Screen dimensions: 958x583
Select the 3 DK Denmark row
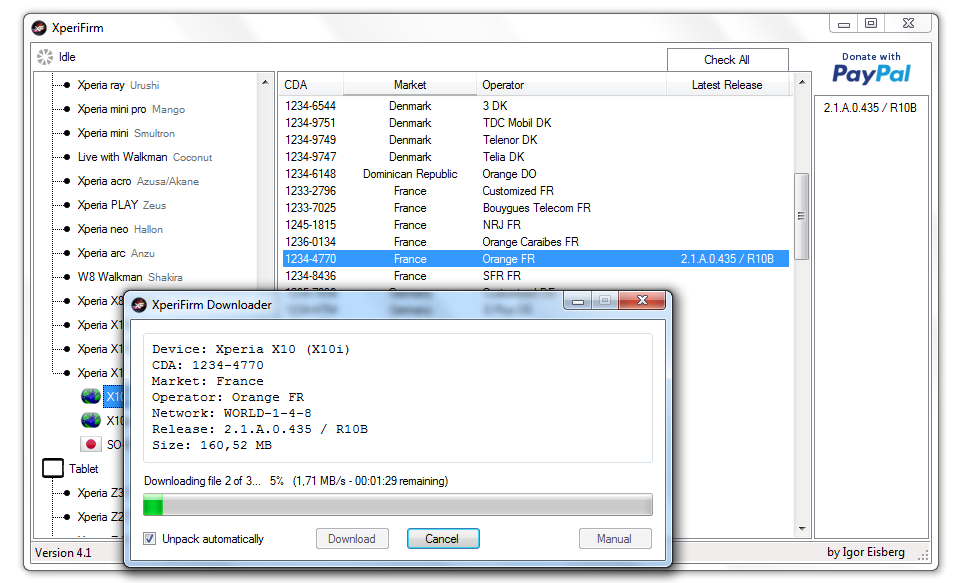tap(536, 106)
